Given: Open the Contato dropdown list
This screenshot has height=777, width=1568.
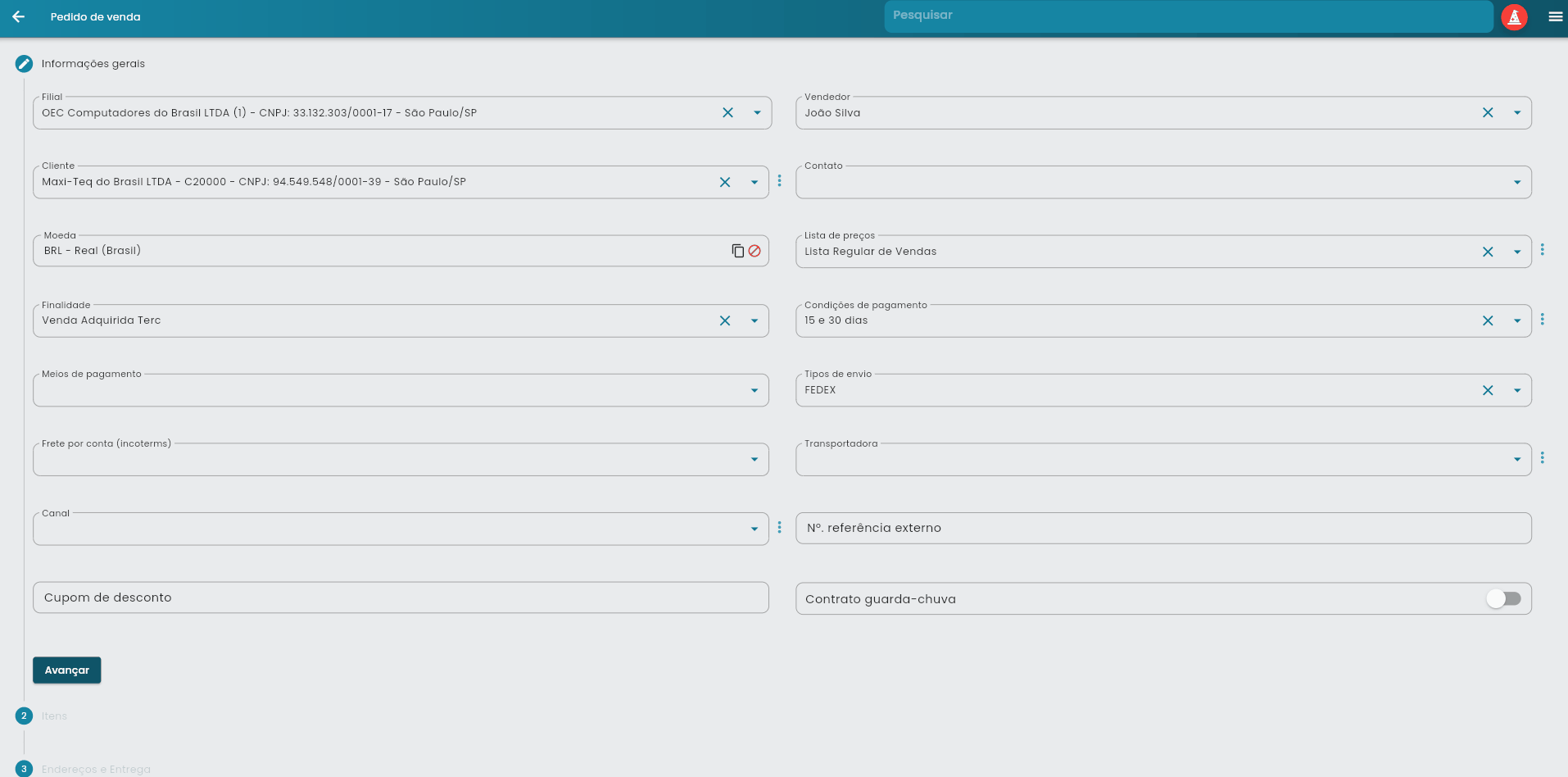Looking at the screenshot, I should tap(1516, 182).
